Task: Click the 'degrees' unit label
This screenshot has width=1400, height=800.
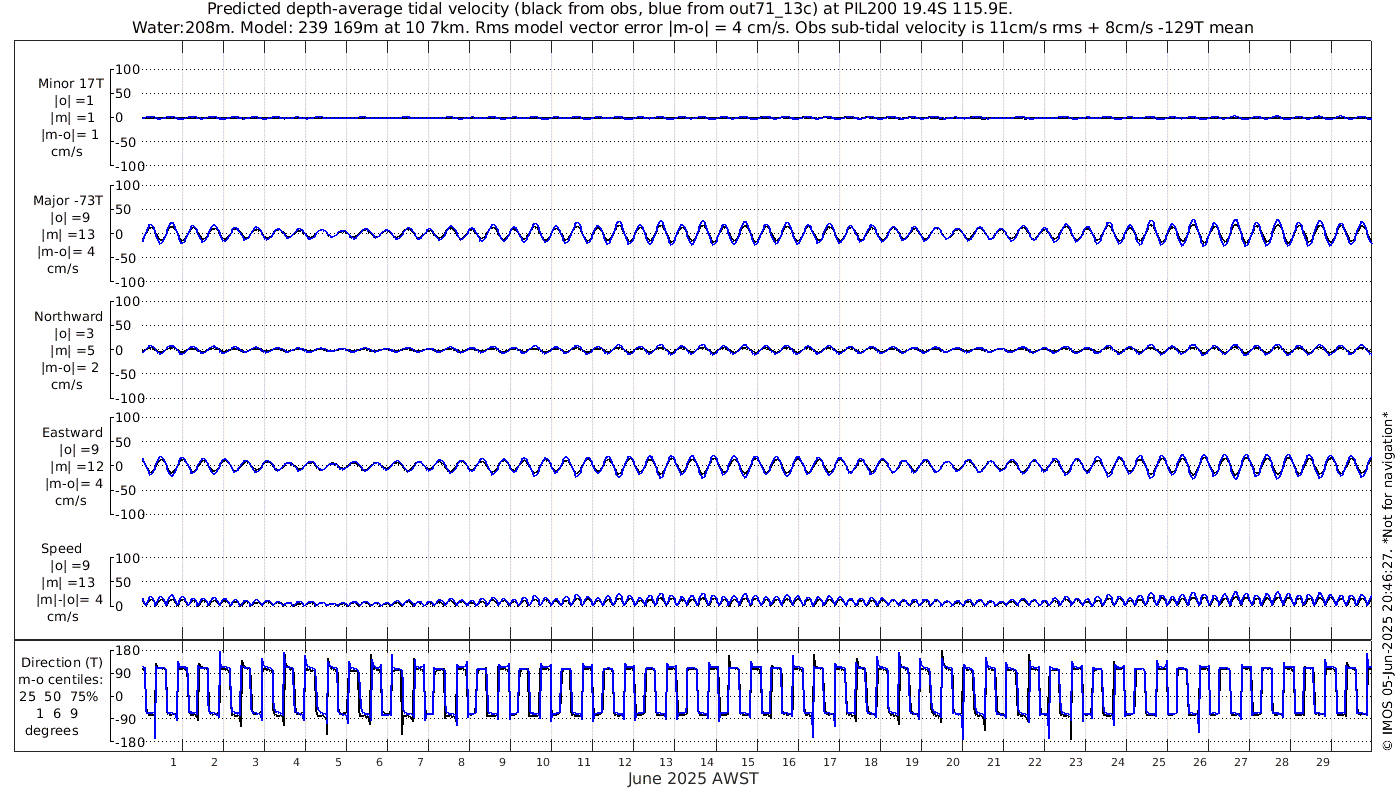Action: tap(52, 731)
